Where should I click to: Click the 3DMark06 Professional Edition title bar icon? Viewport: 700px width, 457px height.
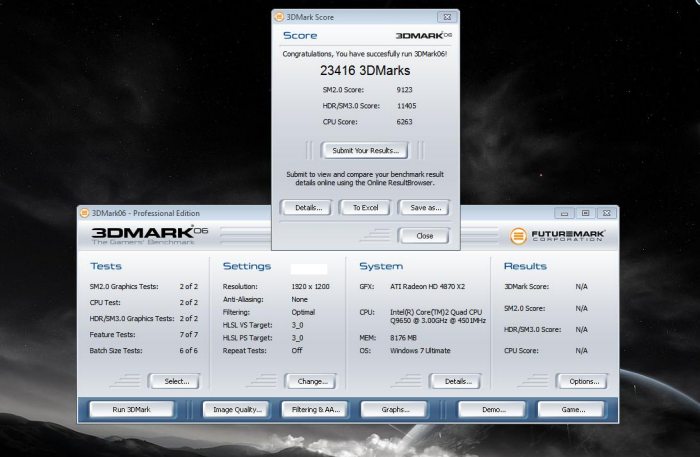point(84,213)
